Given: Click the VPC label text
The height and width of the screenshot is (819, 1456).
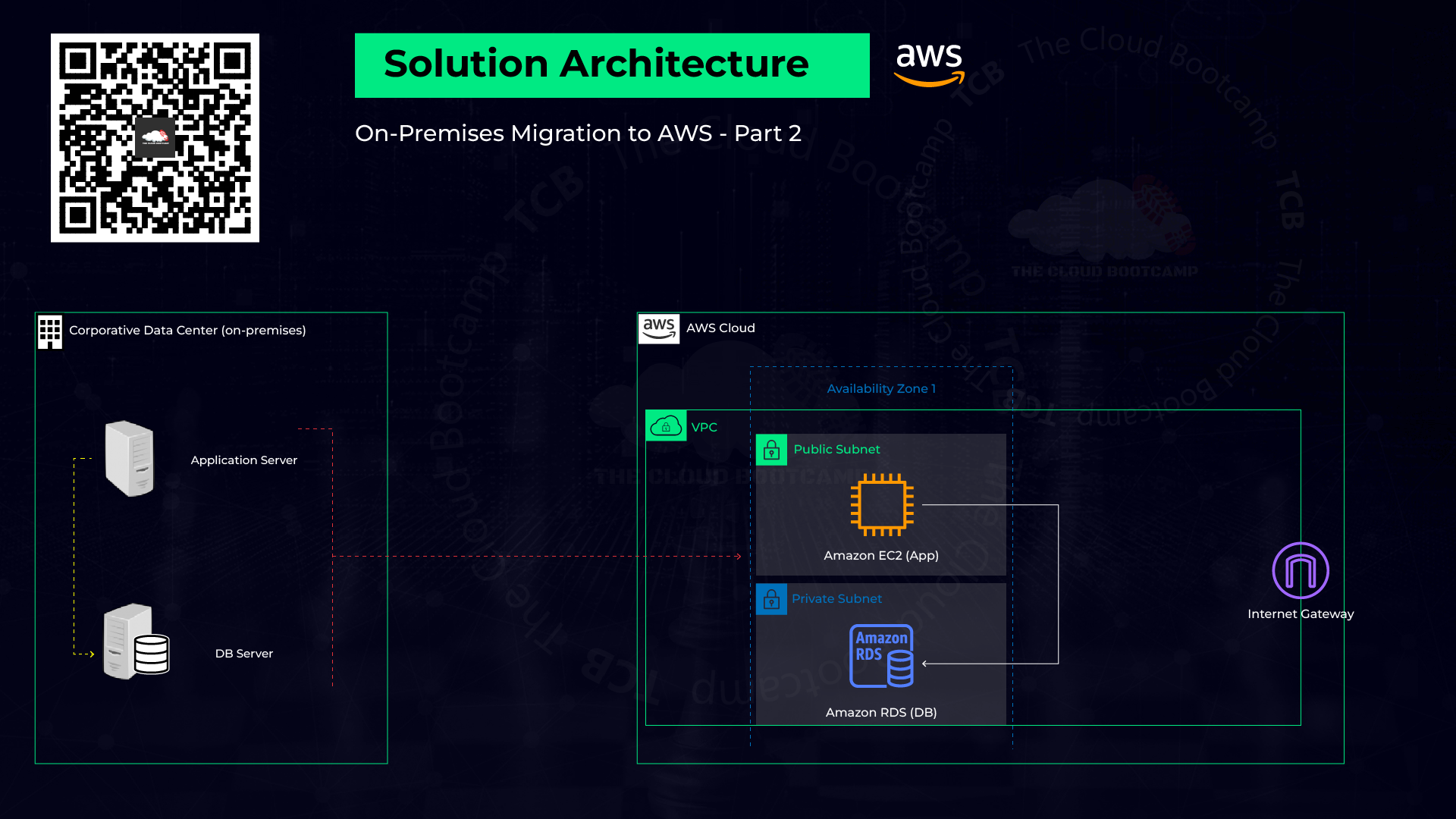Looking at the screenshot, I should coord(704,427).
